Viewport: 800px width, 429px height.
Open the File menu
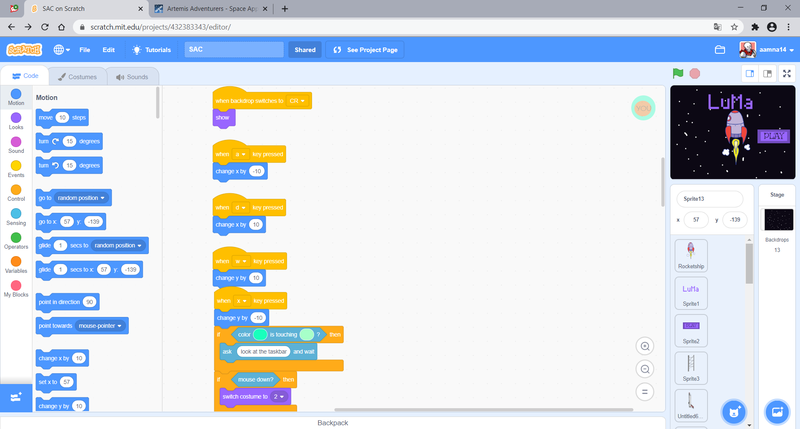tap(85, 50)
